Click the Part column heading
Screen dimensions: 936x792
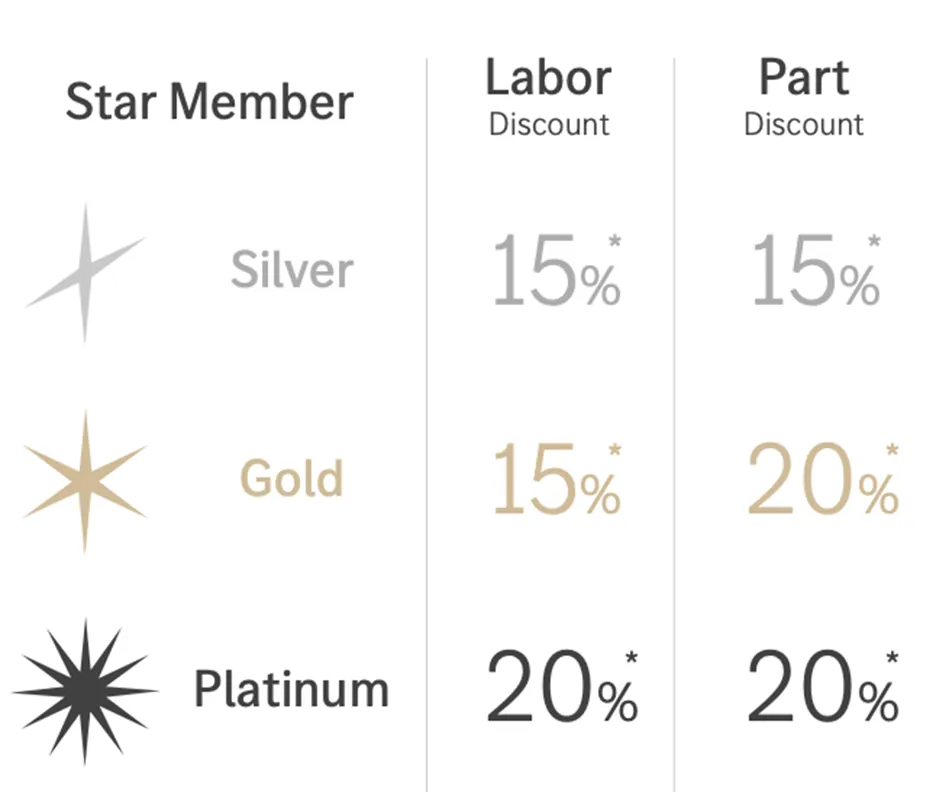coord(803,77)
